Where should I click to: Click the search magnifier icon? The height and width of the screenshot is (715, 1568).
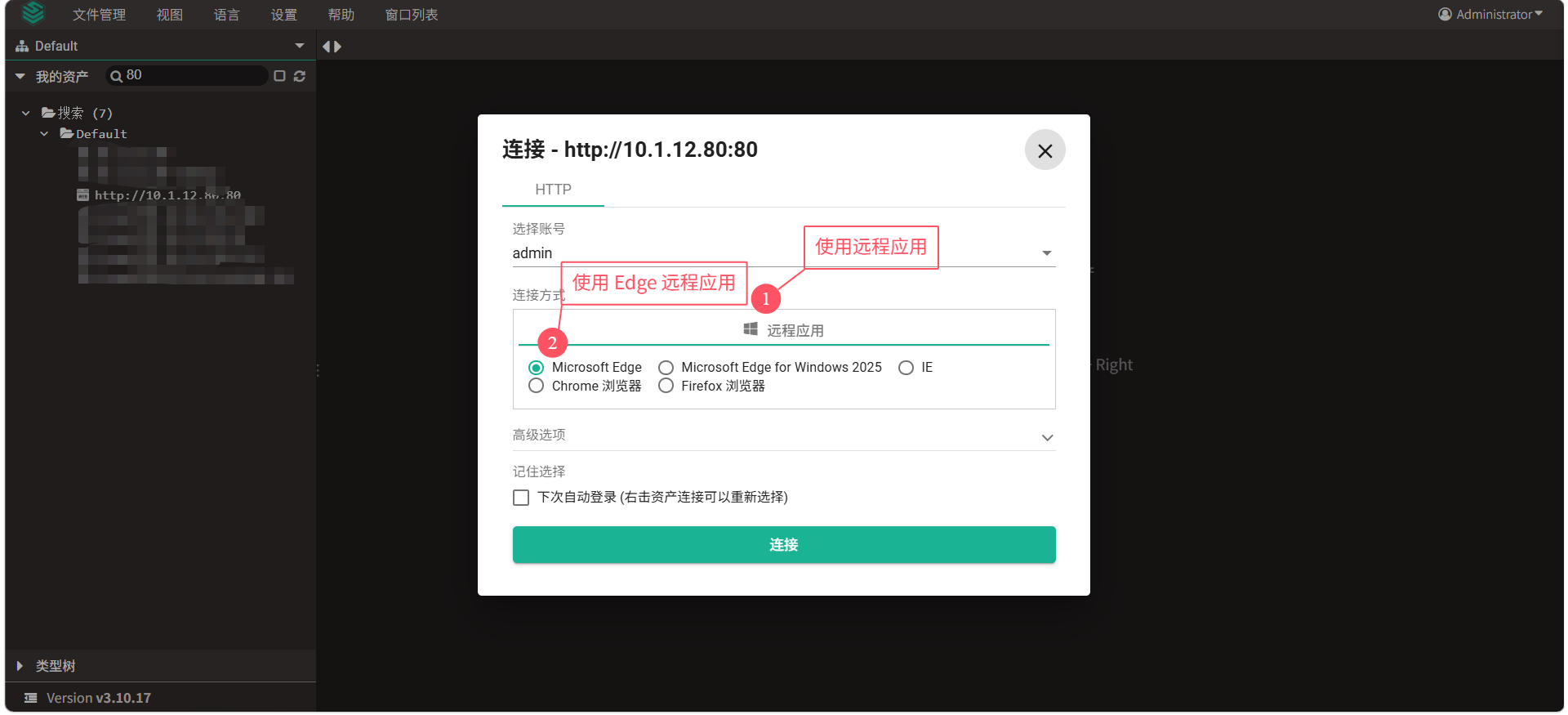pos(117,76)
